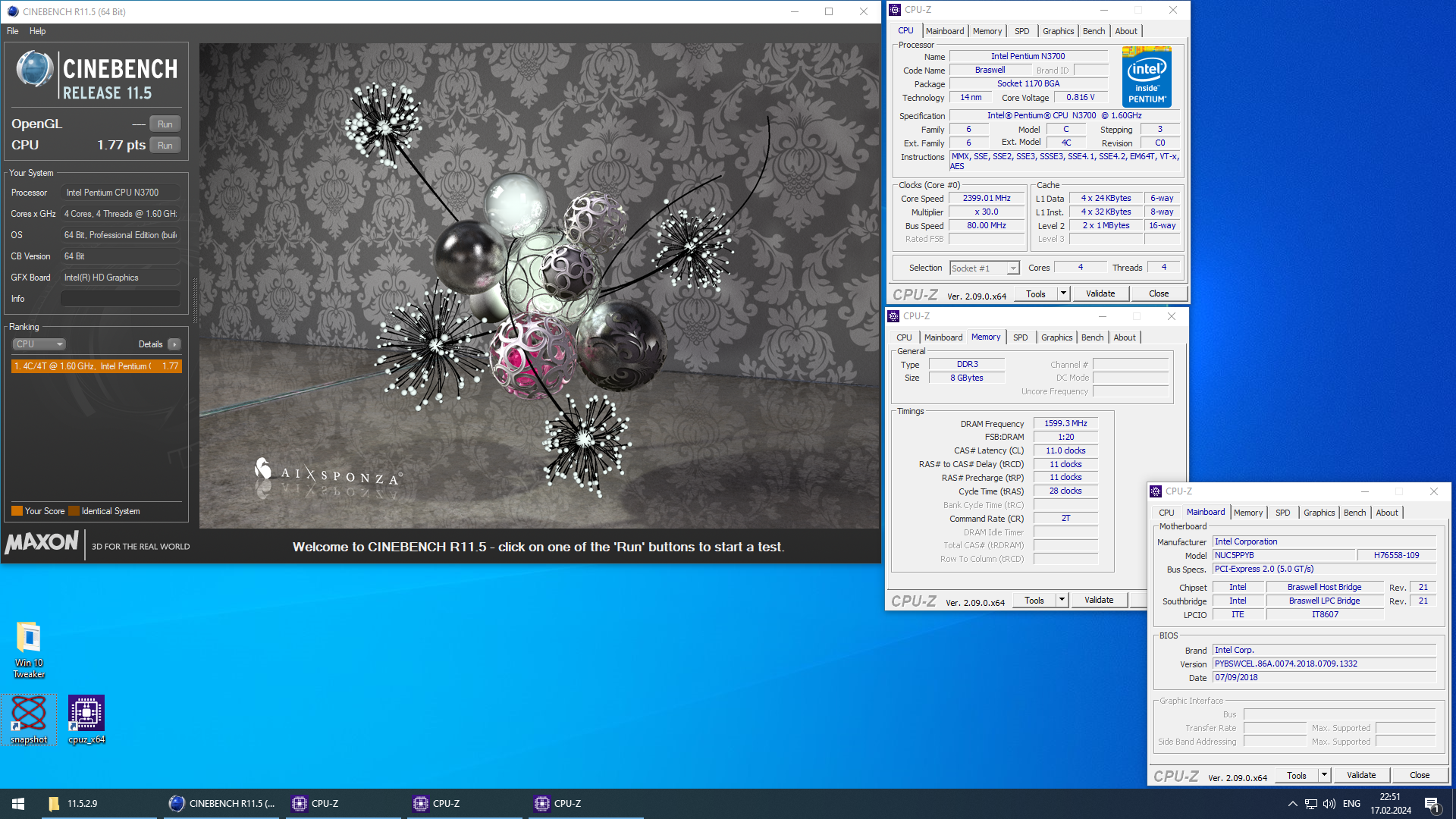This screenshot has width=1456, height=819.
Task: Select the snapshot desktop shortcut
Action: coord(29,719)
